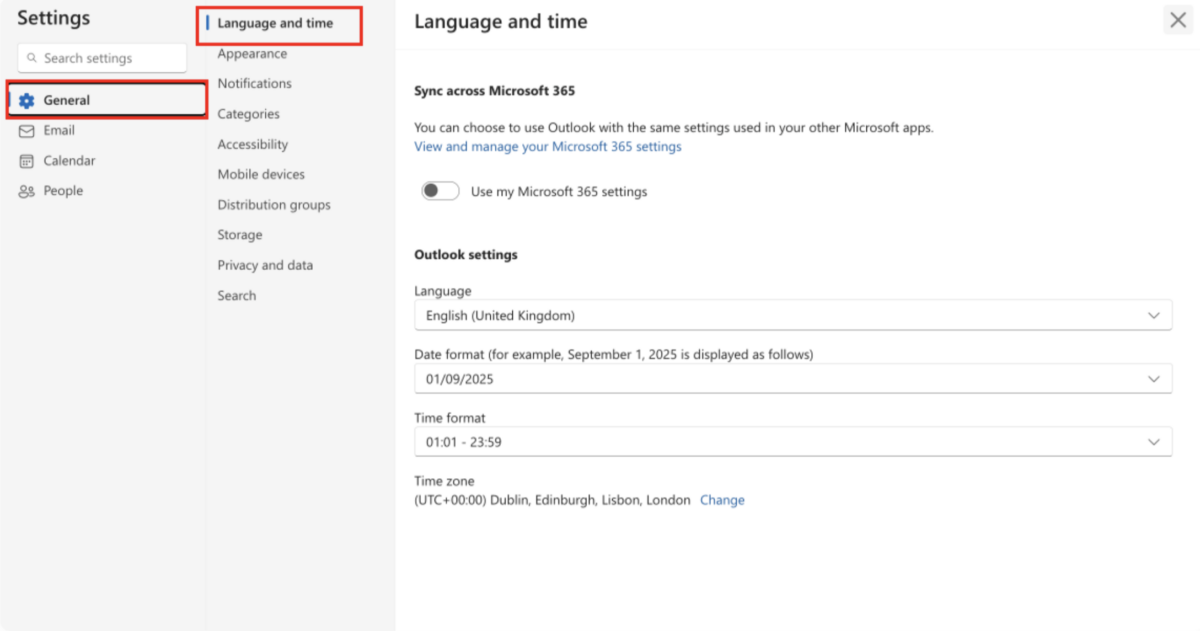Select the Email envelope icon
Screen dimensions: 1200x631
coord(25,130)
